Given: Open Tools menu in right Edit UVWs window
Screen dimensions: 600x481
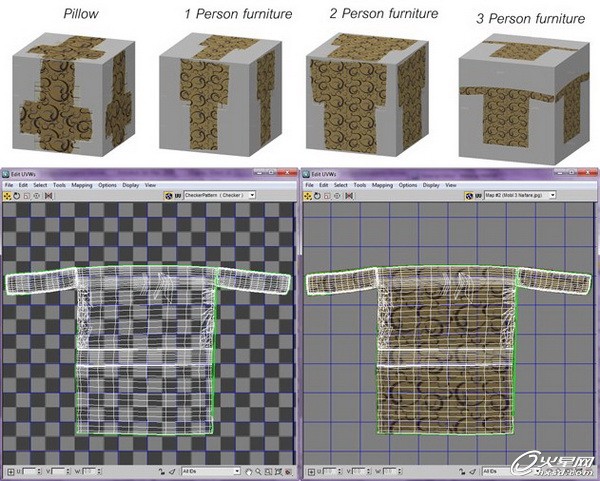Looking at the screenshot, I should tap(359, 185).
